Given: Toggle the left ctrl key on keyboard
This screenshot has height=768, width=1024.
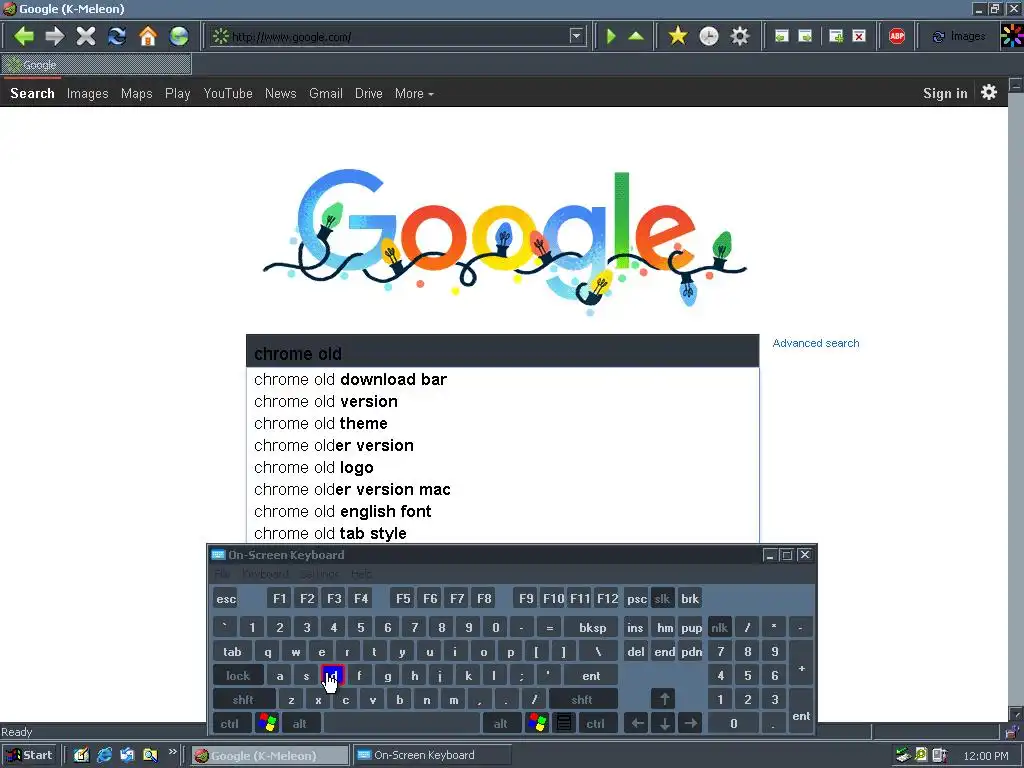Looking at the screenshot, I should [230, 724].
